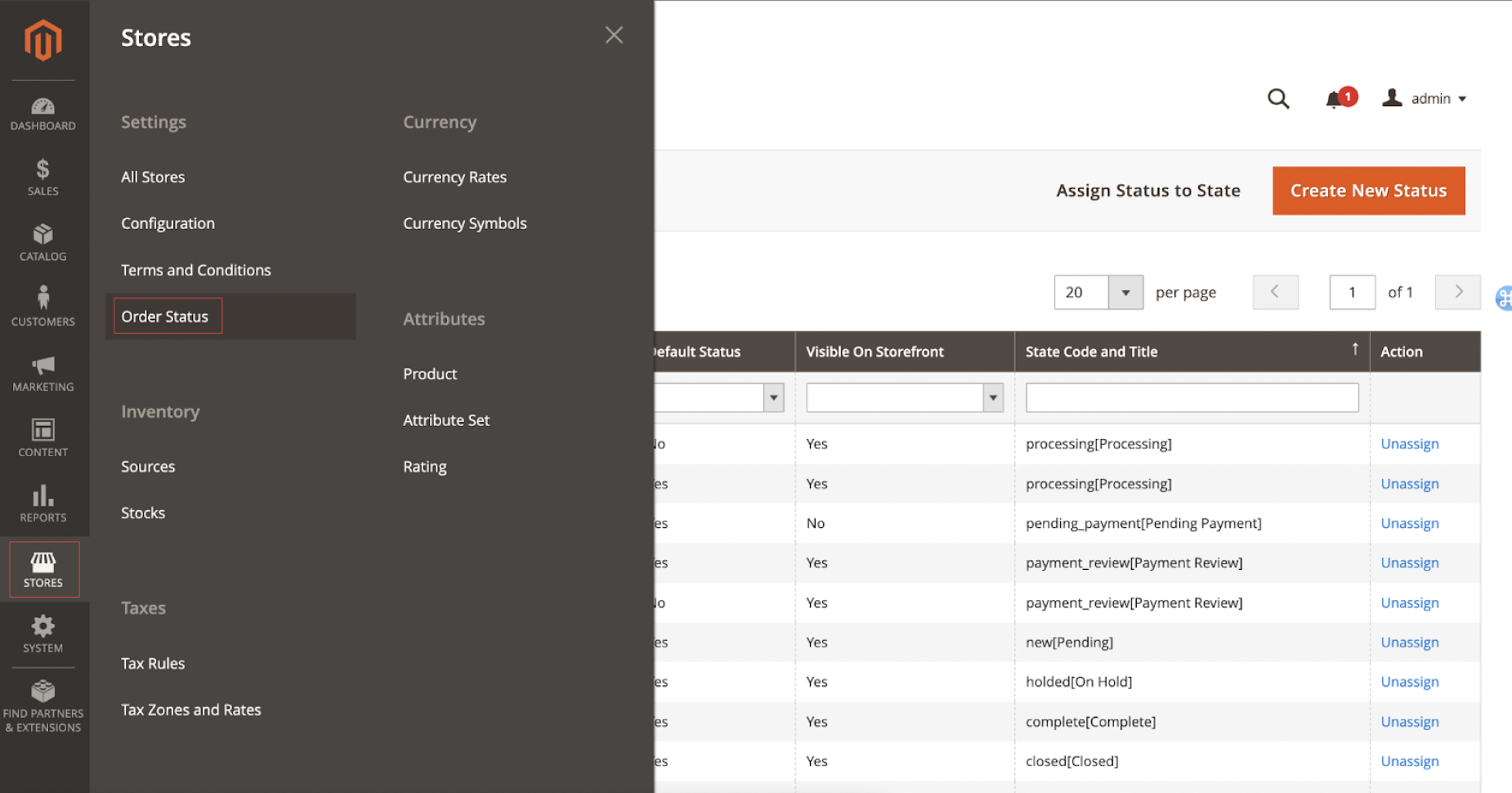Open Terms and Conditions

196,270
